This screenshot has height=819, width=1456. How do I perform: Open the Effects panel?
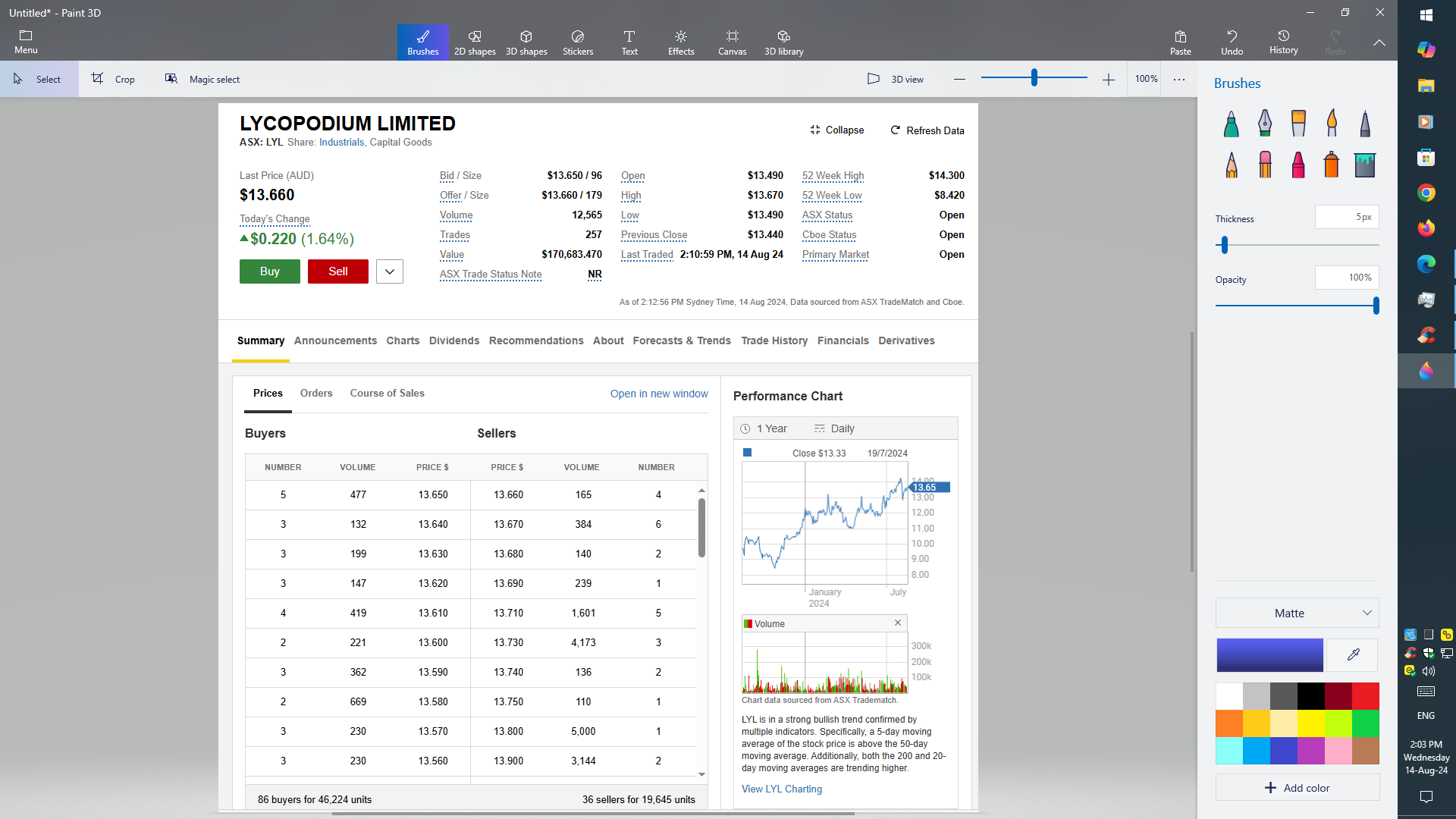pos(681,42)
